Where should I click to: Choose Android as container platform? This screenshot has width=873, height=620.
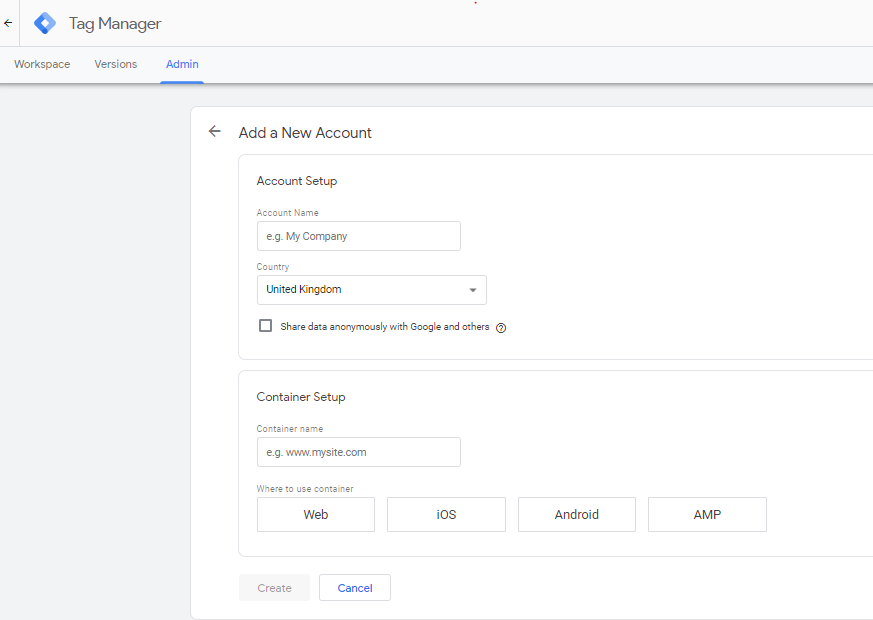[577, 514]
